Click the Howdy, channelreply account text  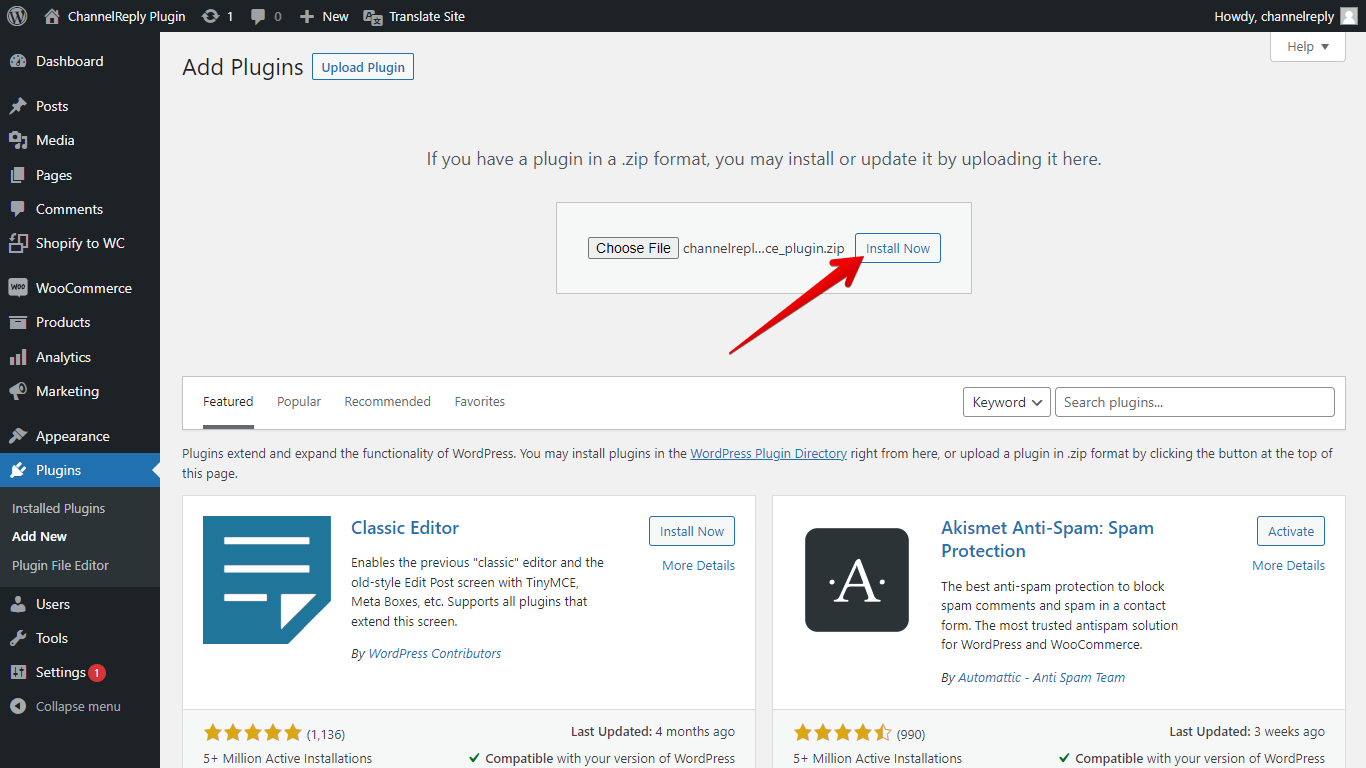coord(1274,16)
